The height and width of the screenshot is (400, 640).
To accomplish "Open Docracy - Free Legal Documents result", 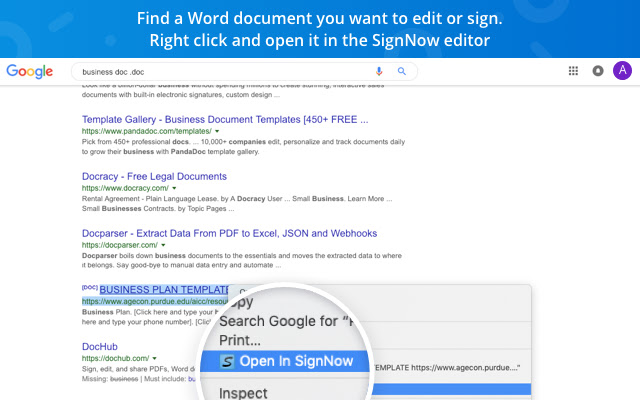I will [154, 176].
